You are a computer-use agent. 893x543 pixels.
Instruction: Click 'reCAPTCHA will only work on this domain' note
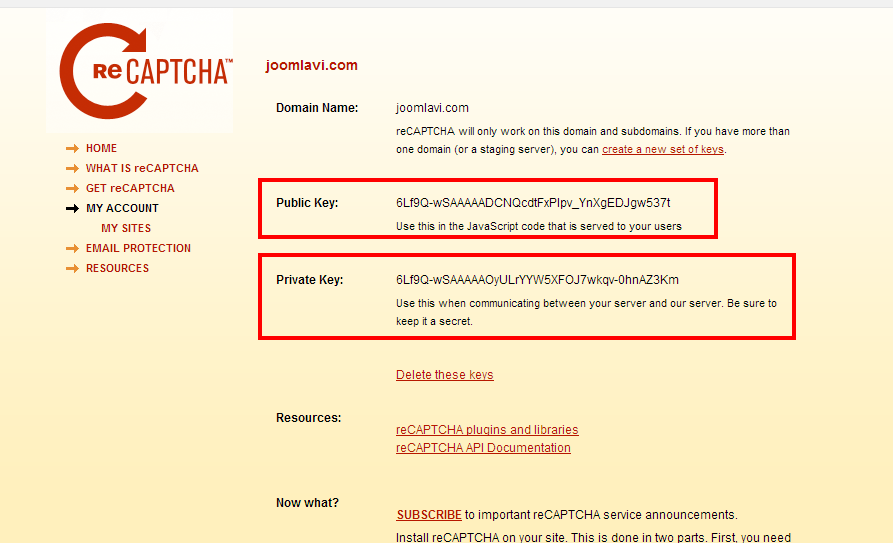tap(593, 140)
